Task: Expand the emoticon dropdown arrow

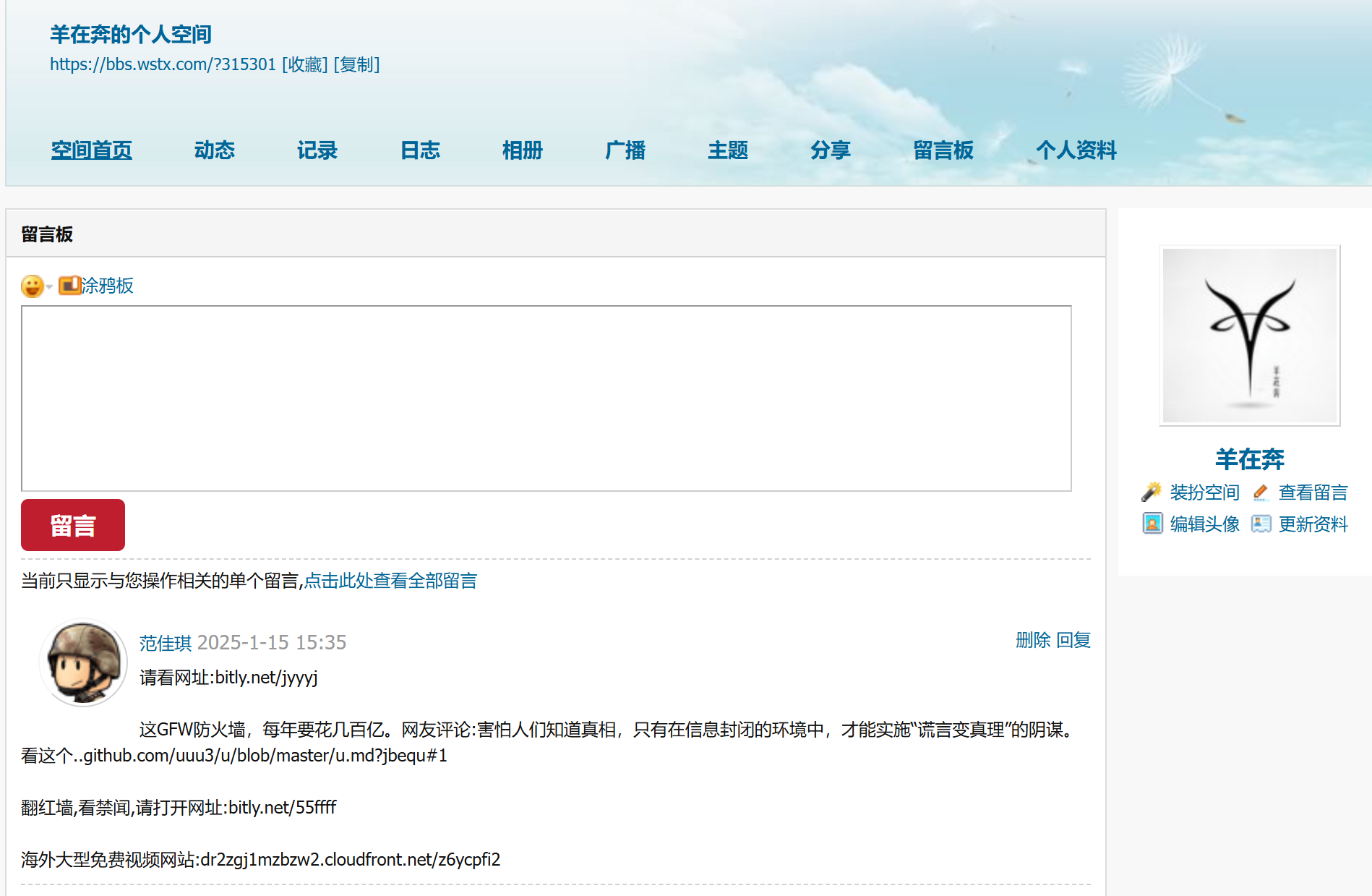Action: (x=49, y=287)
